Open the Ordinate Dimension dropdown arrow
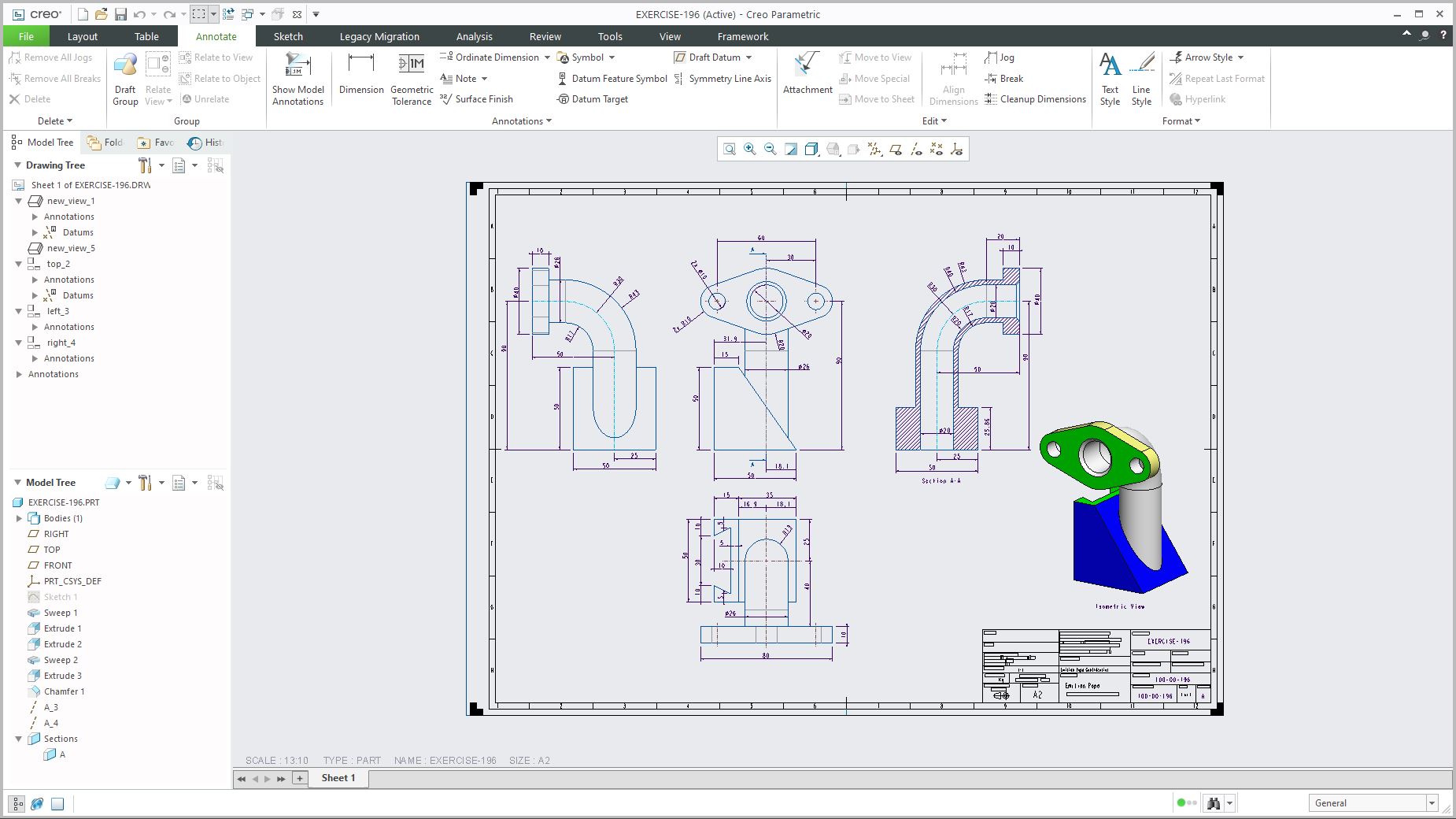Viewport: 1456px width, 819px height. (547, 57)
